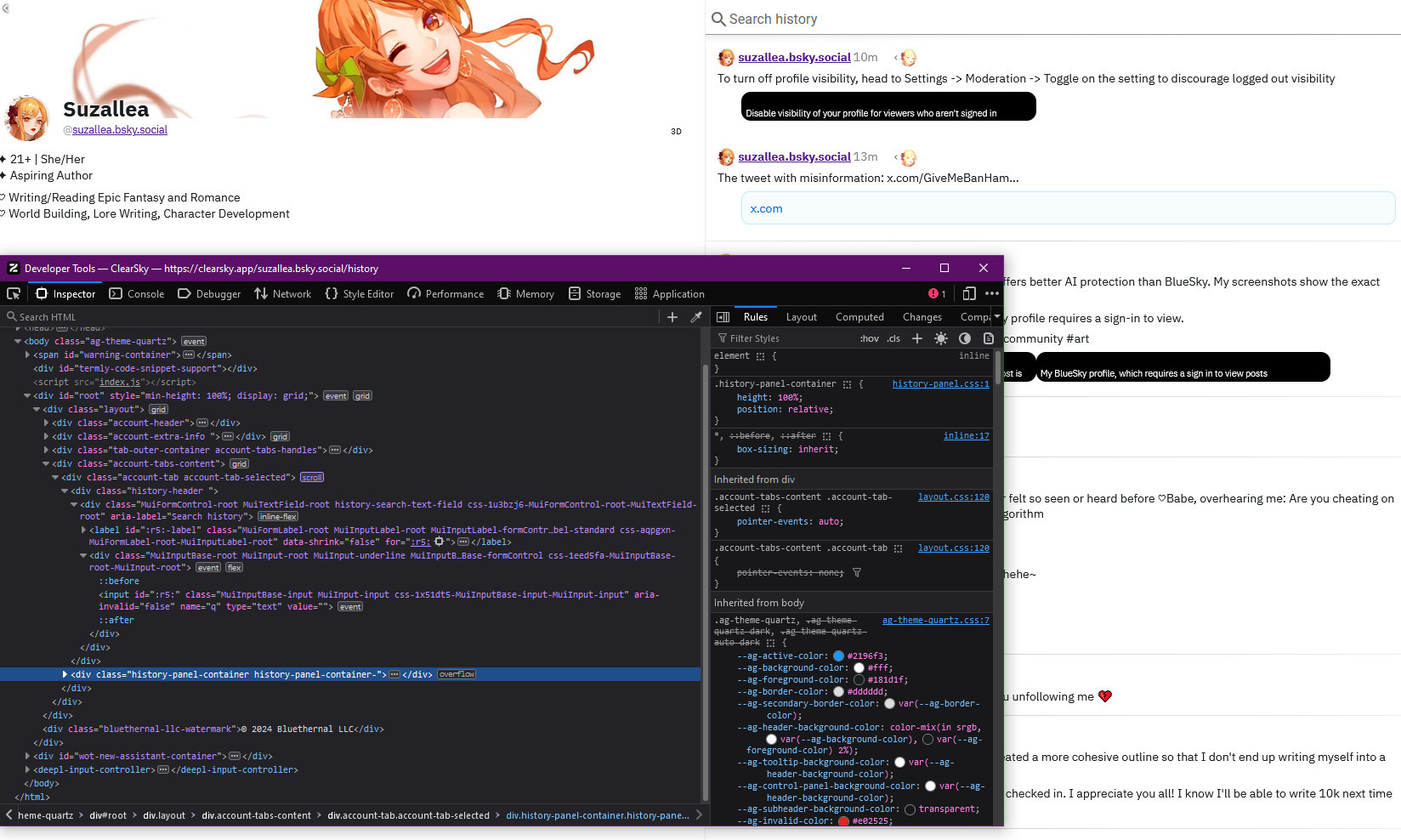Select the Rules sidebar tab
This screenshot has height=840, width=1401.
[755, 316]
